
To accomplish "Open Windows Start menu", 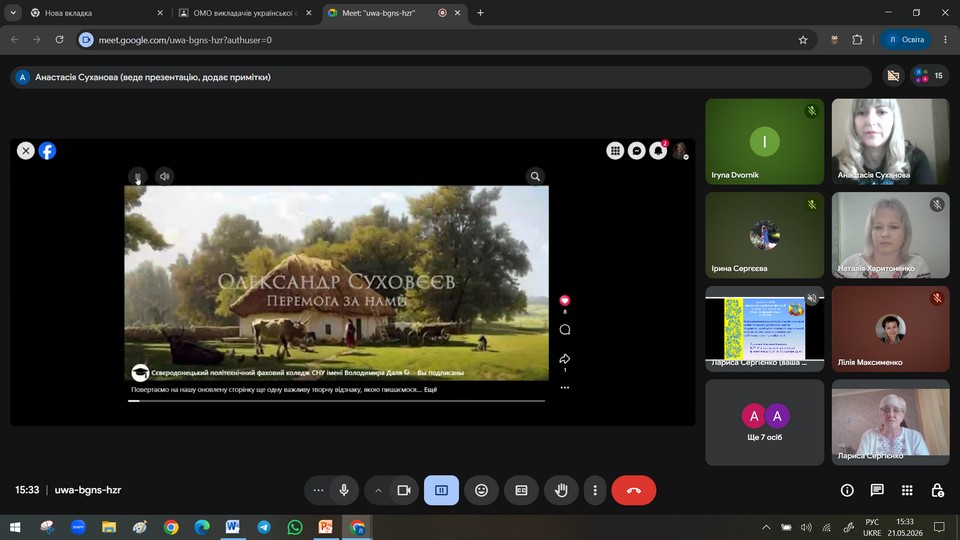I will 15,527.
